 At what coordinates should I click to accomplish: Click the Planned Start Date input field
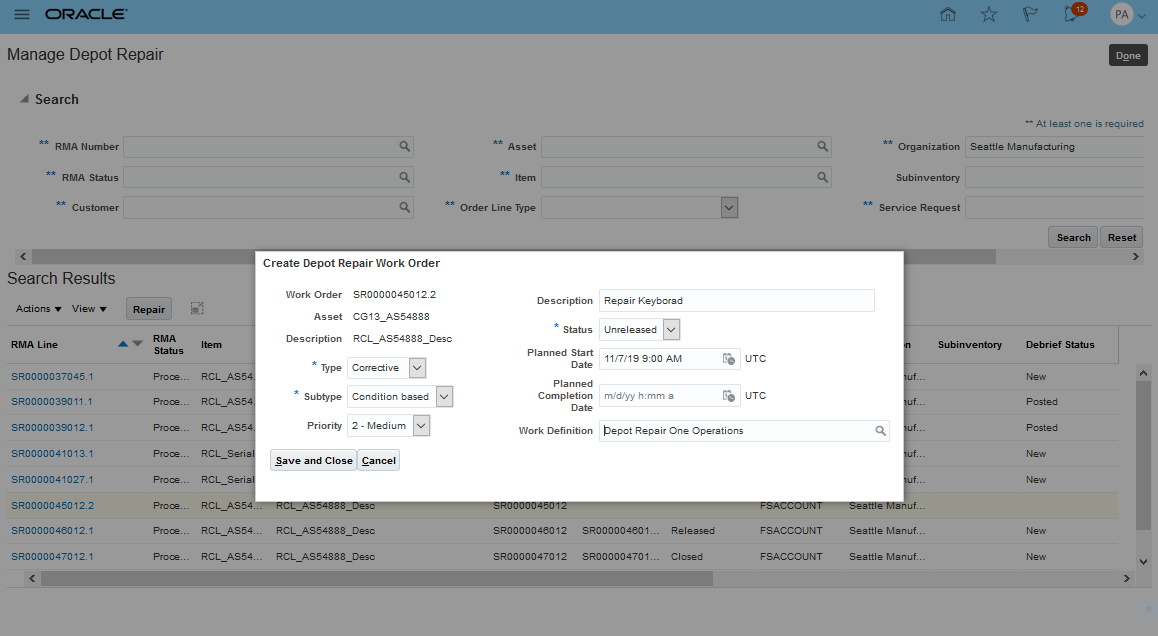[659, 359]
